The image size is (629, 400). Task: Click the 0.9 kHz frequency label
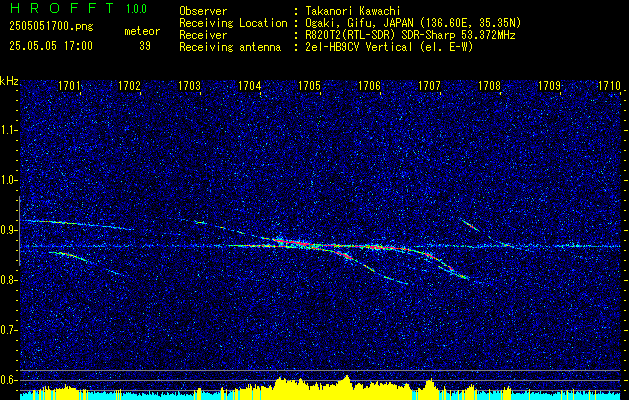(9, 230)
